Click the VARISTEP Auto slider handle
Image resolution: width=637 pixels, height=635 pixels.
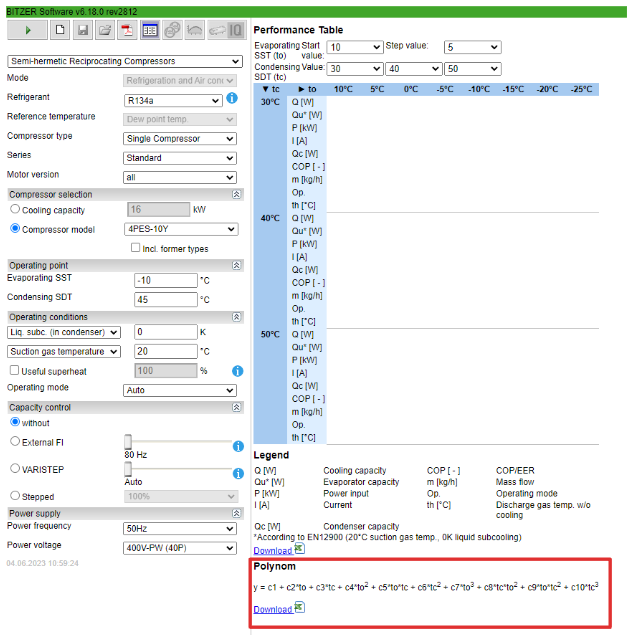pyautogui.click(x=128, y=469)
